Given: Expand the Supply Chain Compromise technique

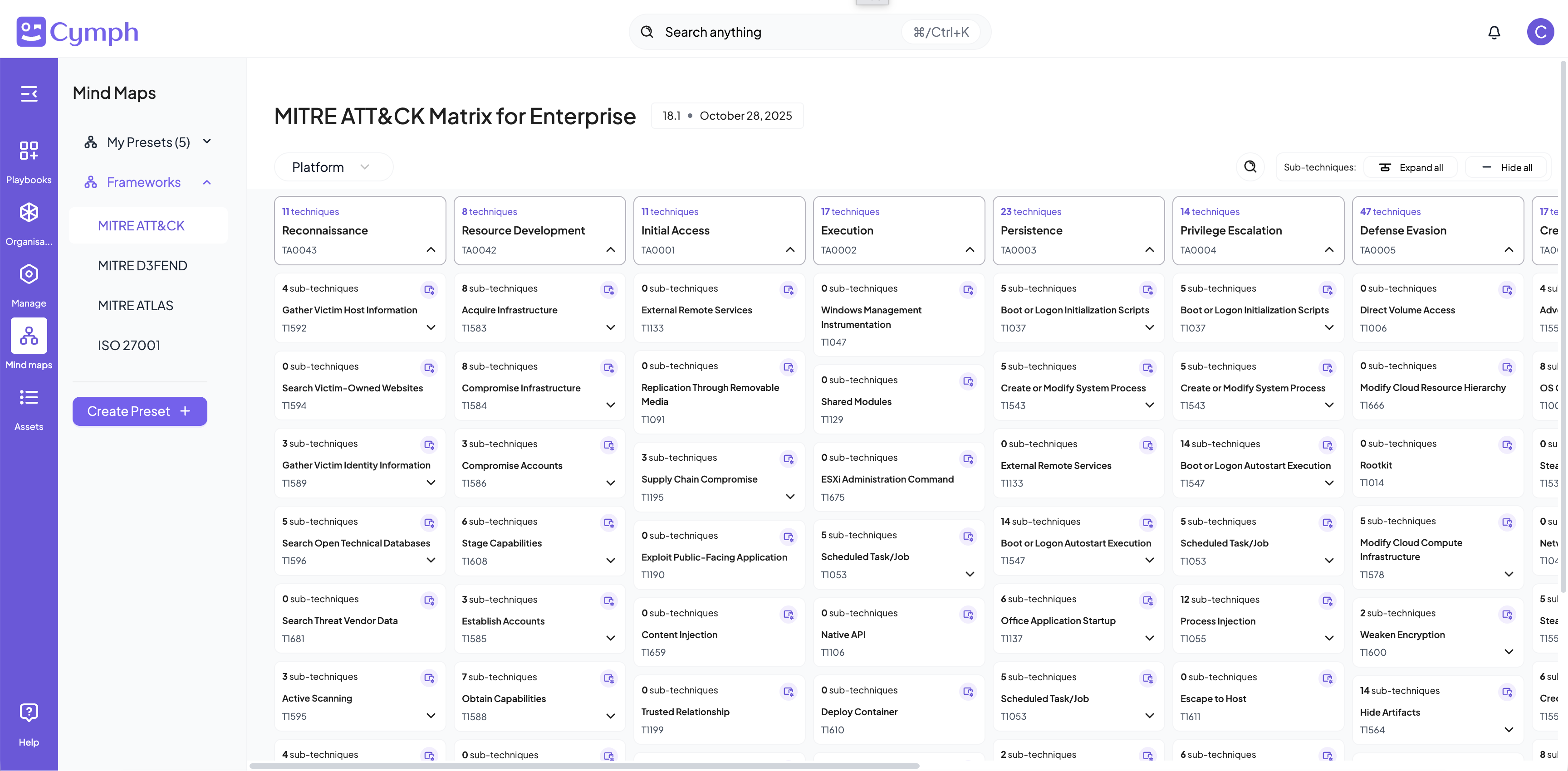Looking at the screenshot, I should click(x=789, y=497).
